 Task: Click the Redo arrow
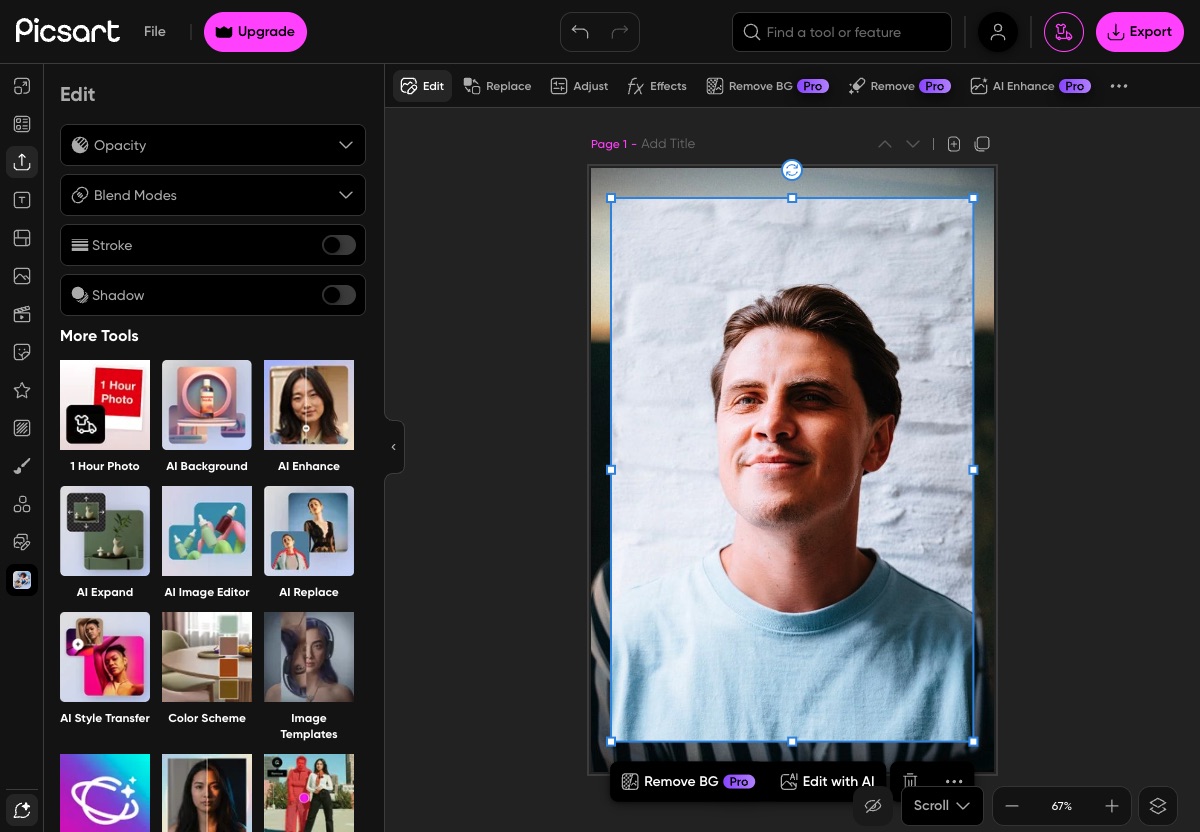click(620, 32)
